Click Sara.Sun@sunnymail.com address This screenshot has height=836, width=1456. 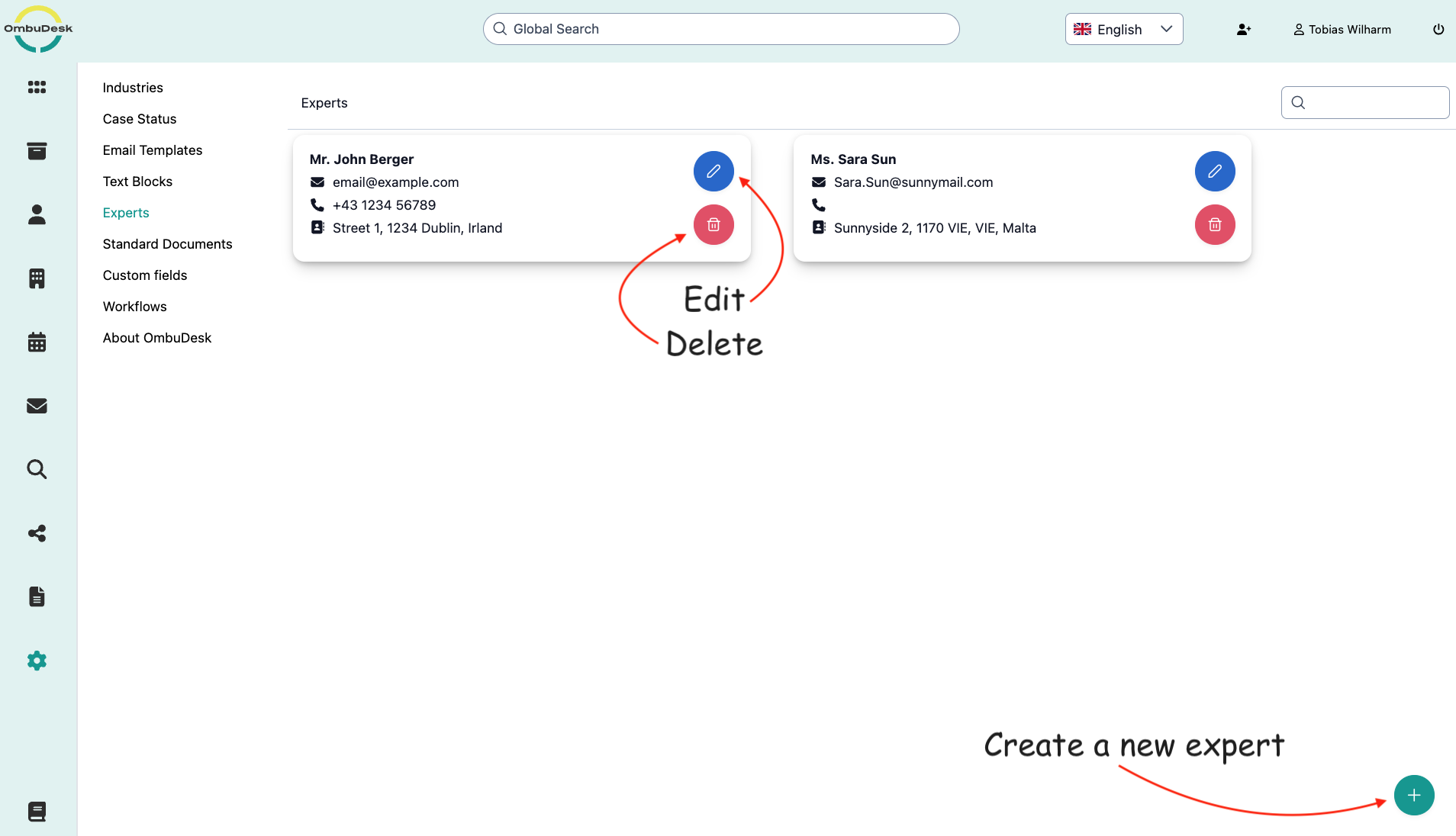point(913,182)
